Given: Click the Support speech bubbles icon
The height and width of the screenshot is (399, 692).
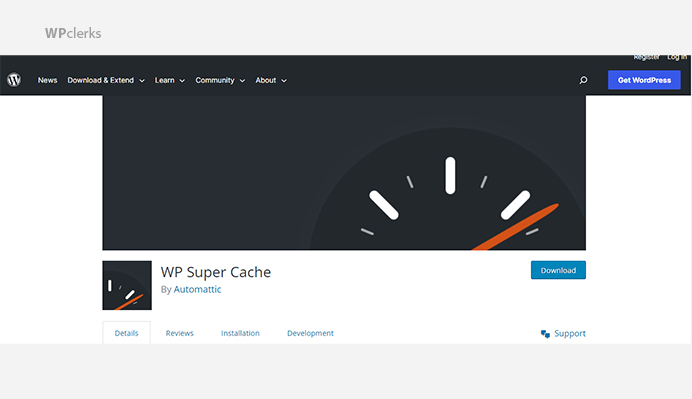Looking at the screenshot, I should click(x=545, y=334).
